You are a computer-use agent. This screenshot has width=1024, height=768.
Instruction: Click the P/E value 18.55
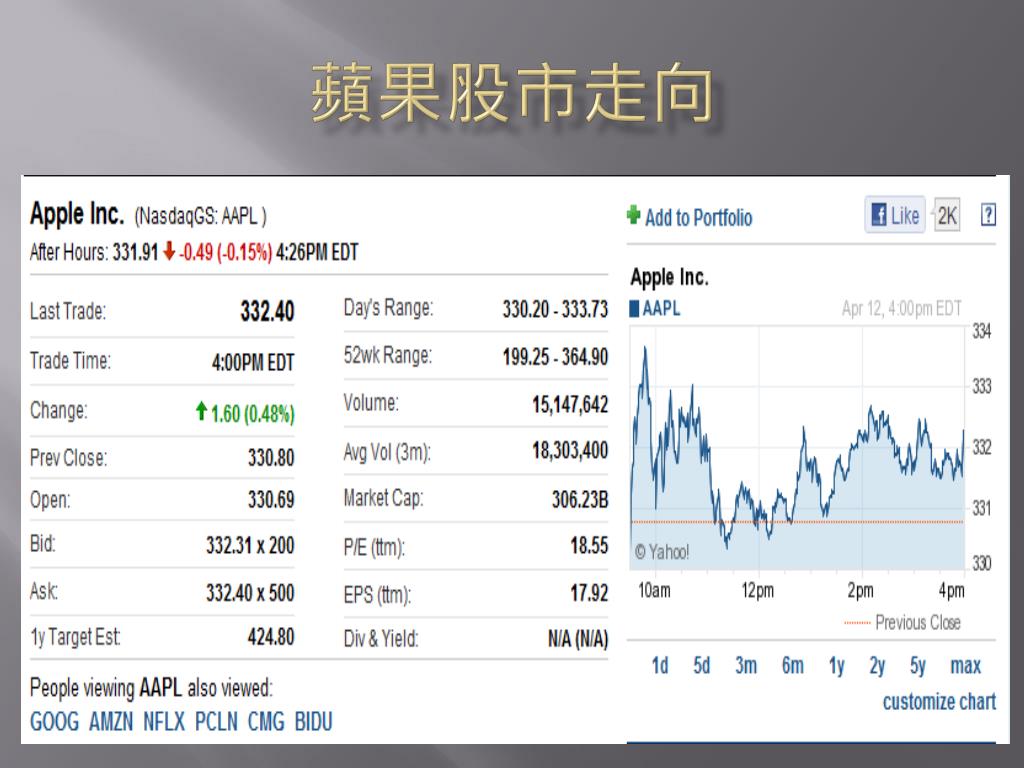(589, 545)
